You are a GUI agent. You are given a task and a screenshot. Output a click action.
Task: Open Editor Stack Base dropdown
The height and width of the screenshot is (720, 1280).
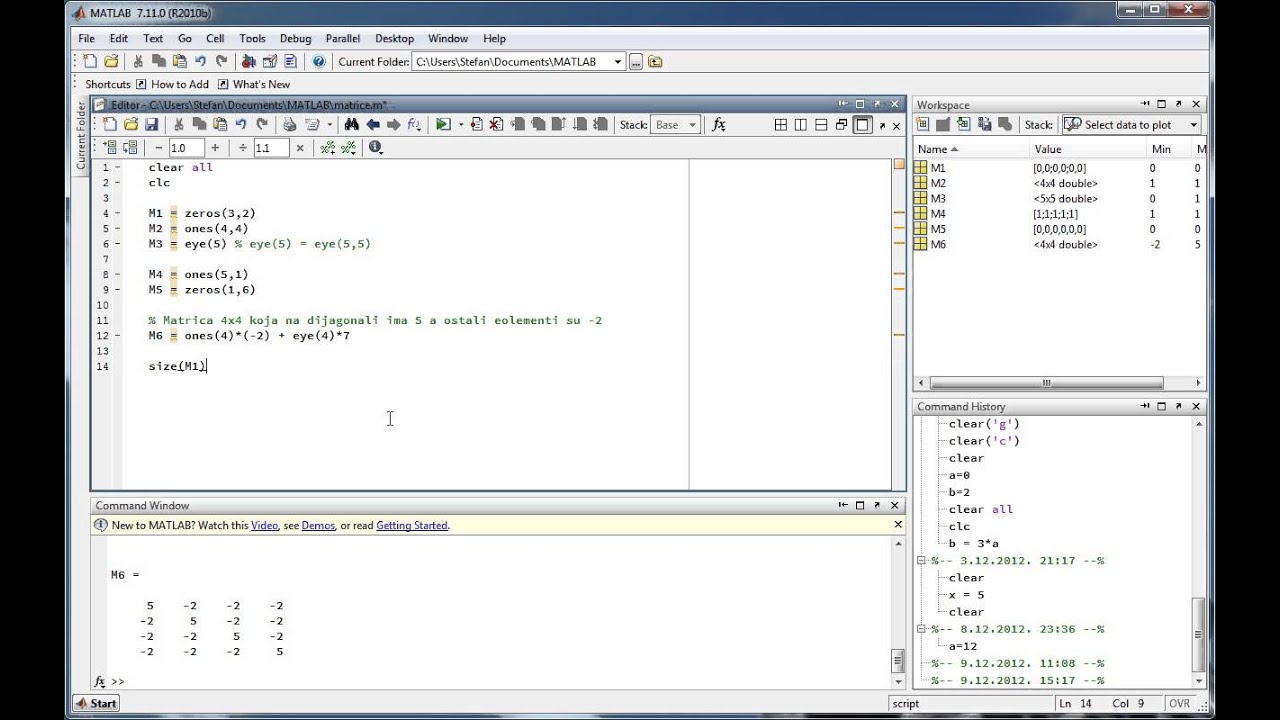[691, 125]
